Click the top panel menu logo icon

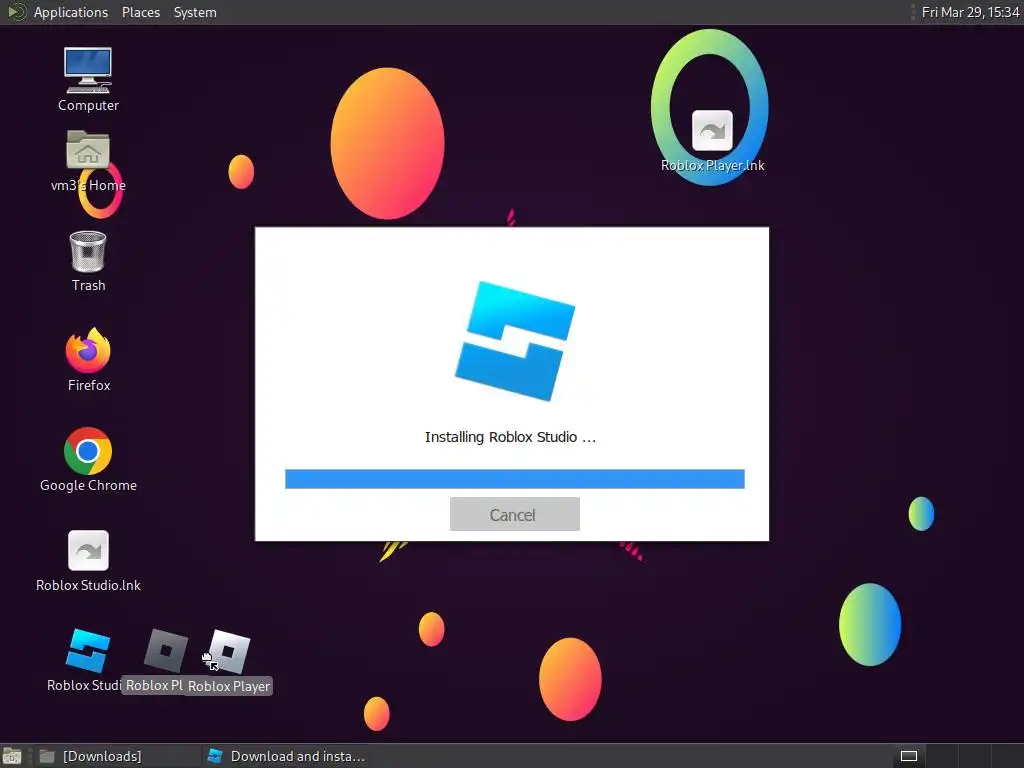[x=16, y=12]
